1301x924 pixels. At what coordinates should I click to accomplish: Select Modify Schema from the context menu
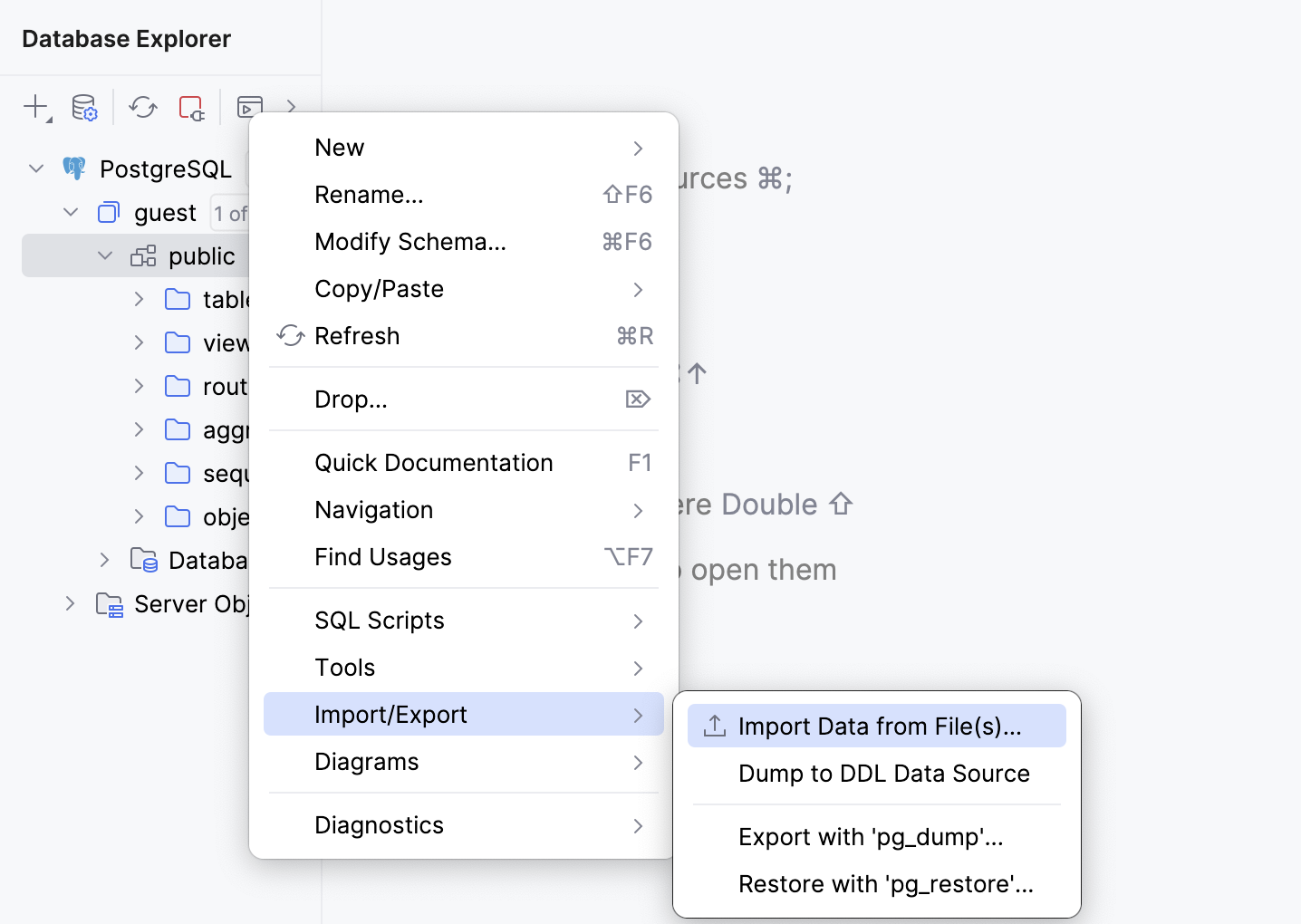click(410, 241)
